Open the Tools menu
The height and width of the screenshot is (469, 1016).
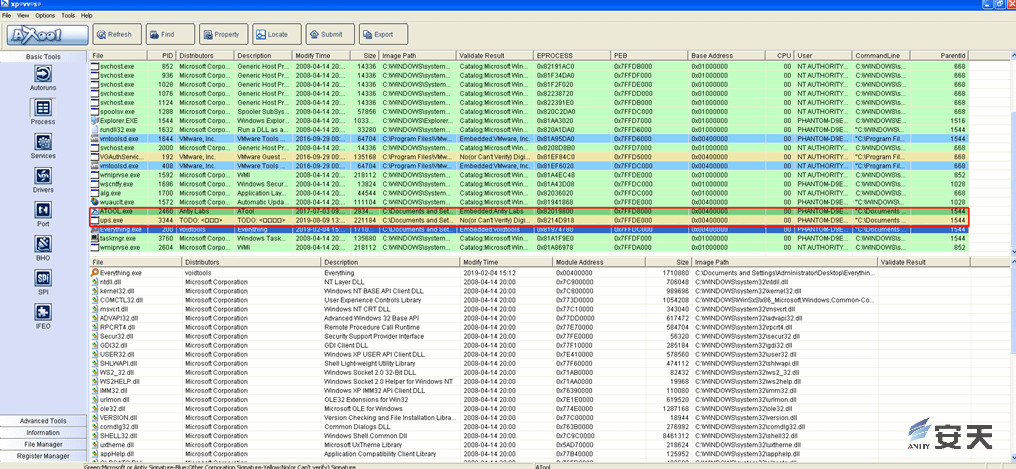pos(68,15)
